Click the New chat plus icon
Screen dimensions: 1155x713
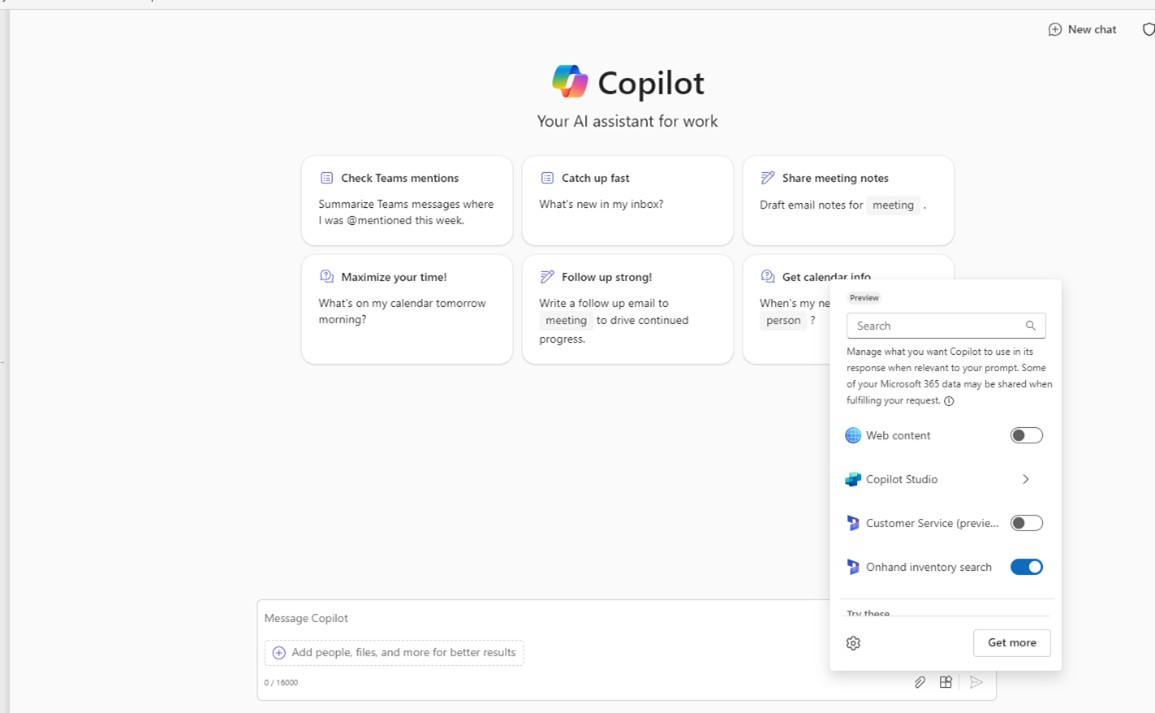(x=1055, y=29)
